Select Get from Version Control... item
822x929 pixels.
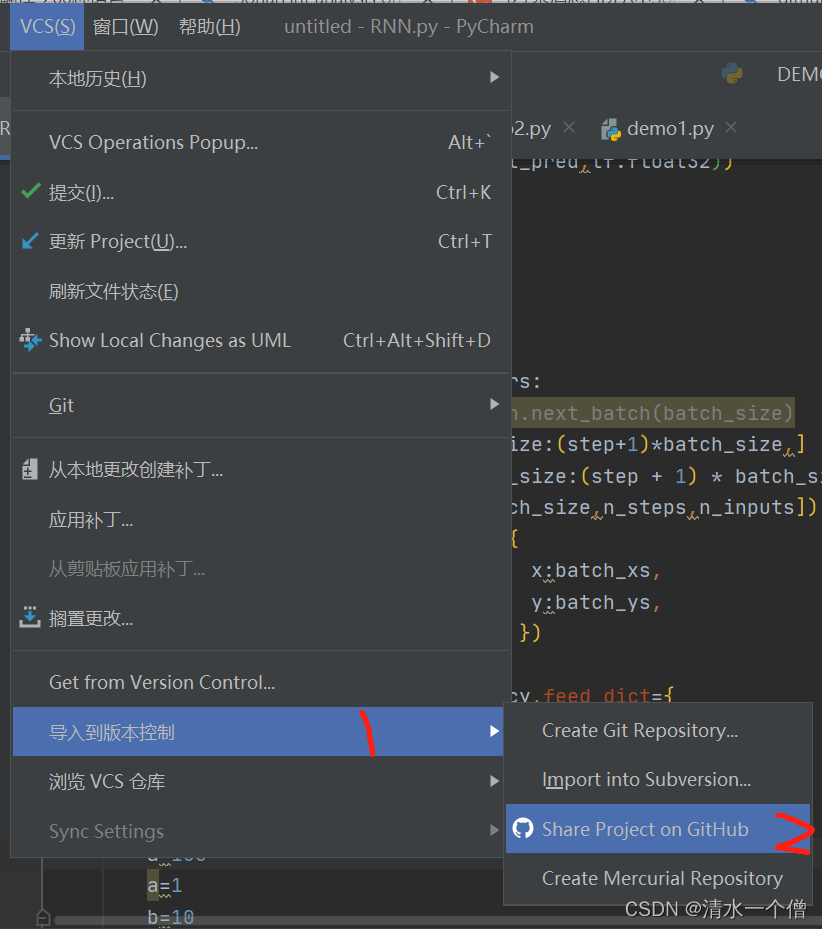pos(261,683)
